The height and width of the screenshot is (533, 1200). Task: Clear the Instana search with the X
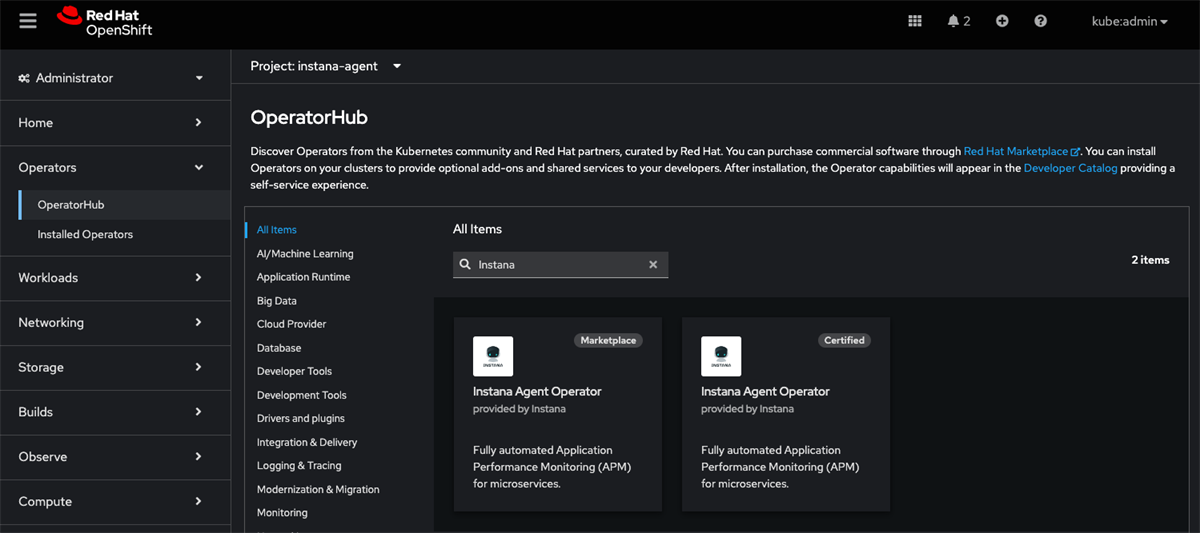click(653, 265)
